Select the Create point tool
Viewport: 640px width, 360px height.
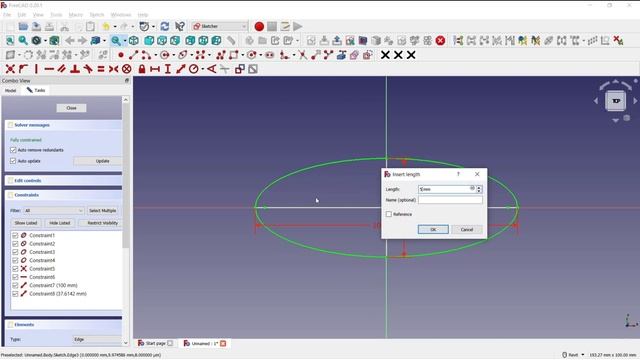click(121, 55)
